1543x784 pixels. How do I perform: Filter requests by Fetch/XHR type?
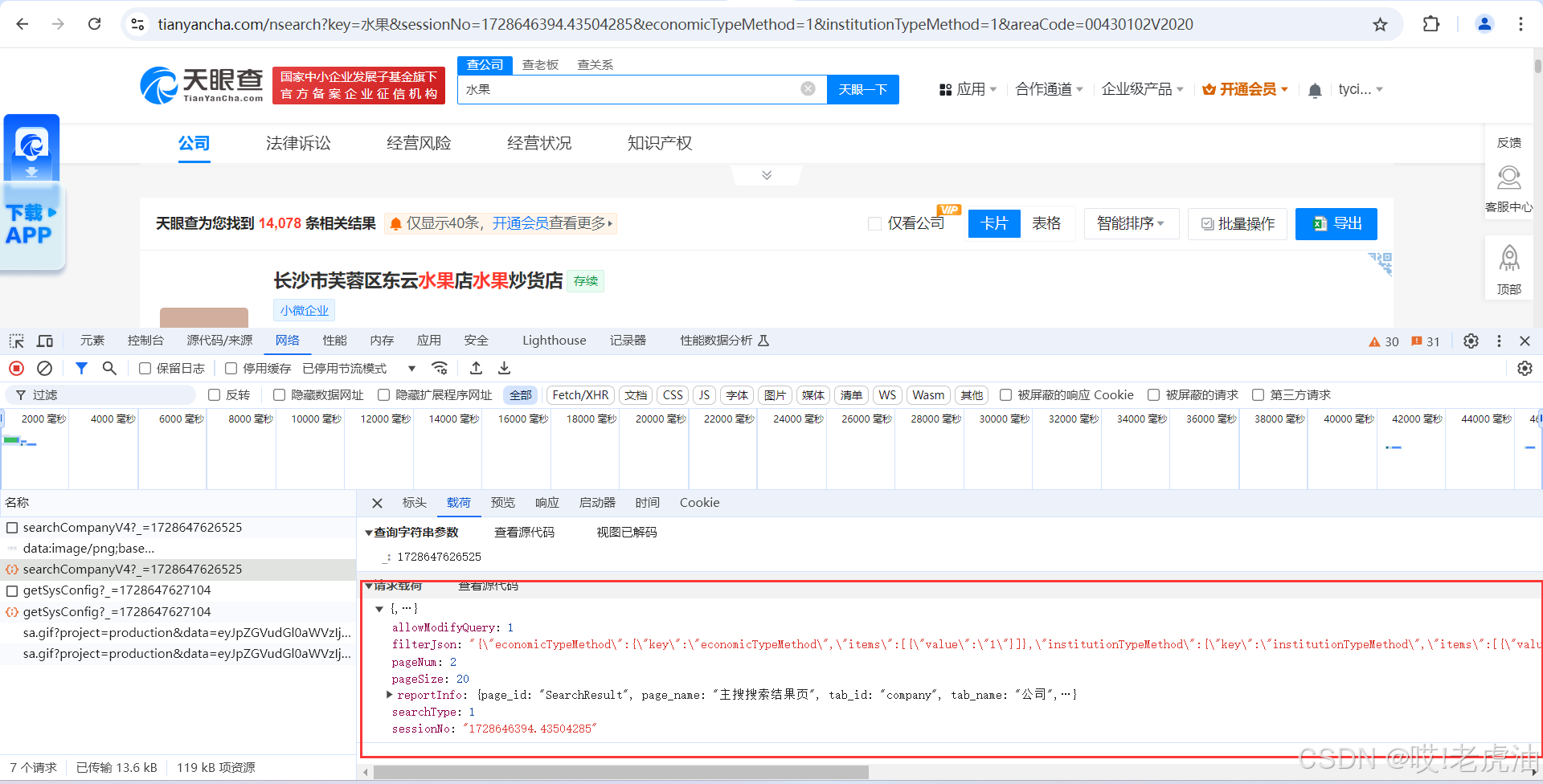coord(580,395)
